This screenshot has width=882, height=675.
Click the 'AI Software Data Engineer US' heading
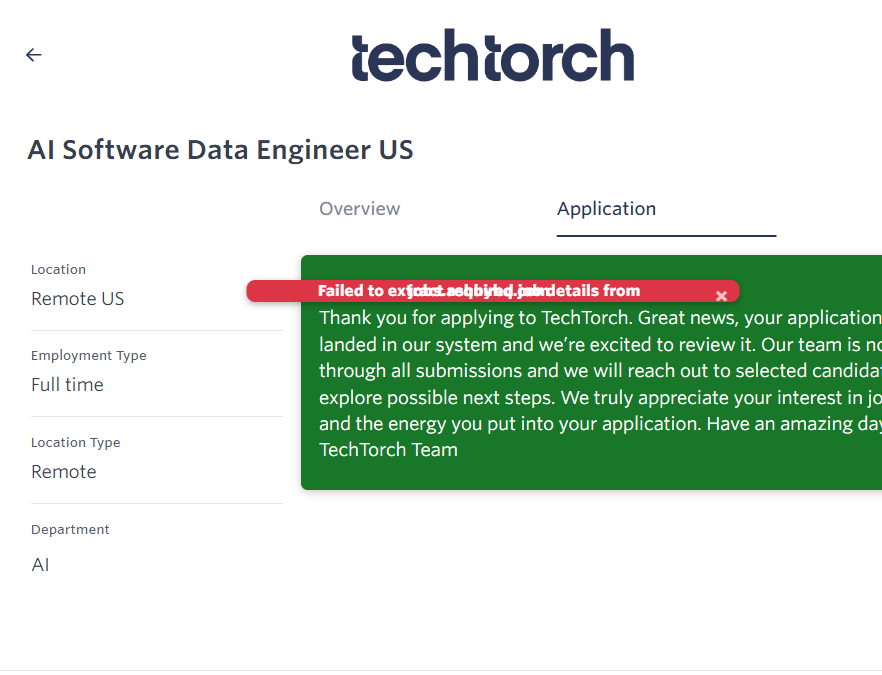point(220,150)
